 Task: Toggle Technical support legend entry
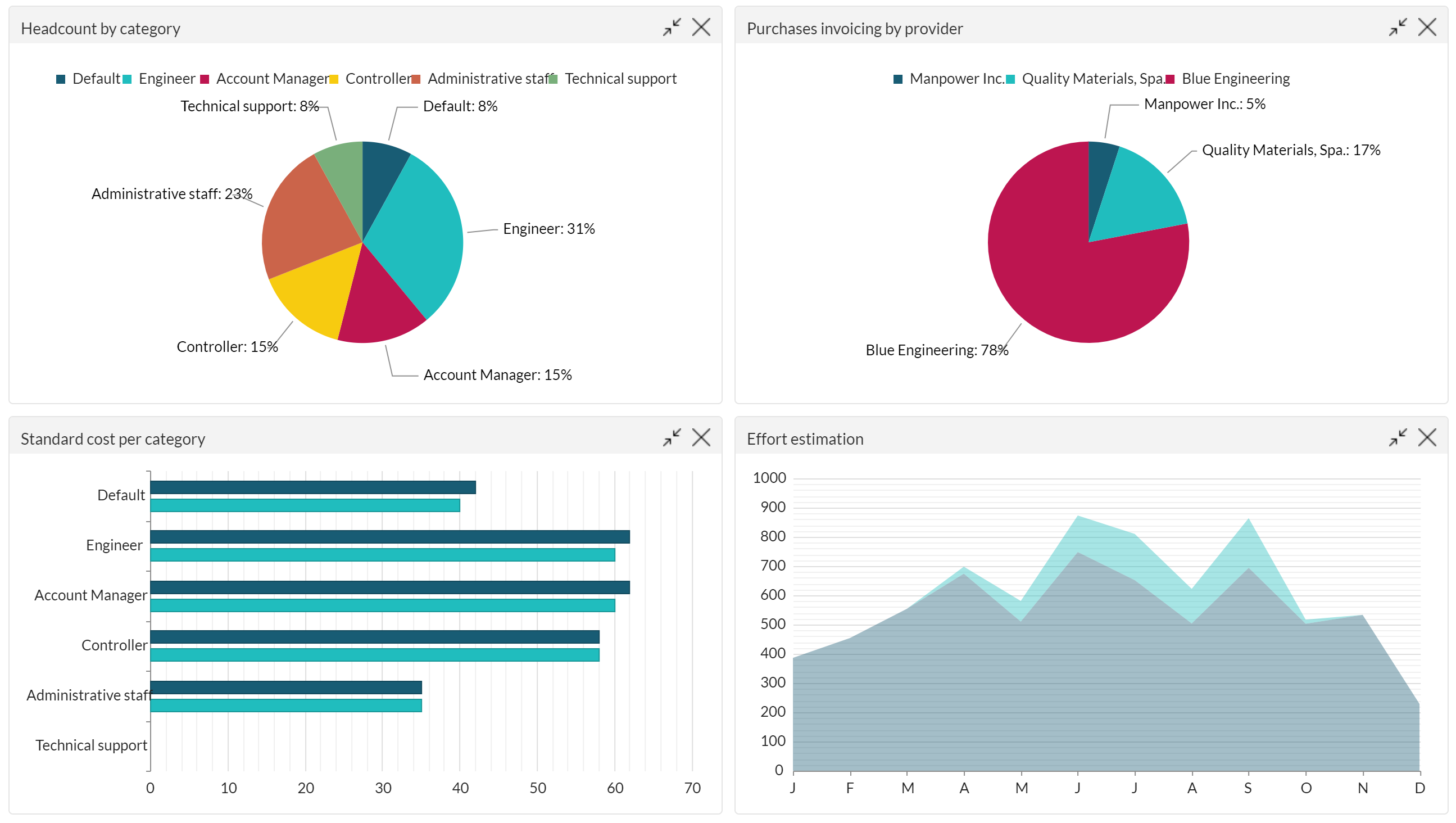coord(620,79)
